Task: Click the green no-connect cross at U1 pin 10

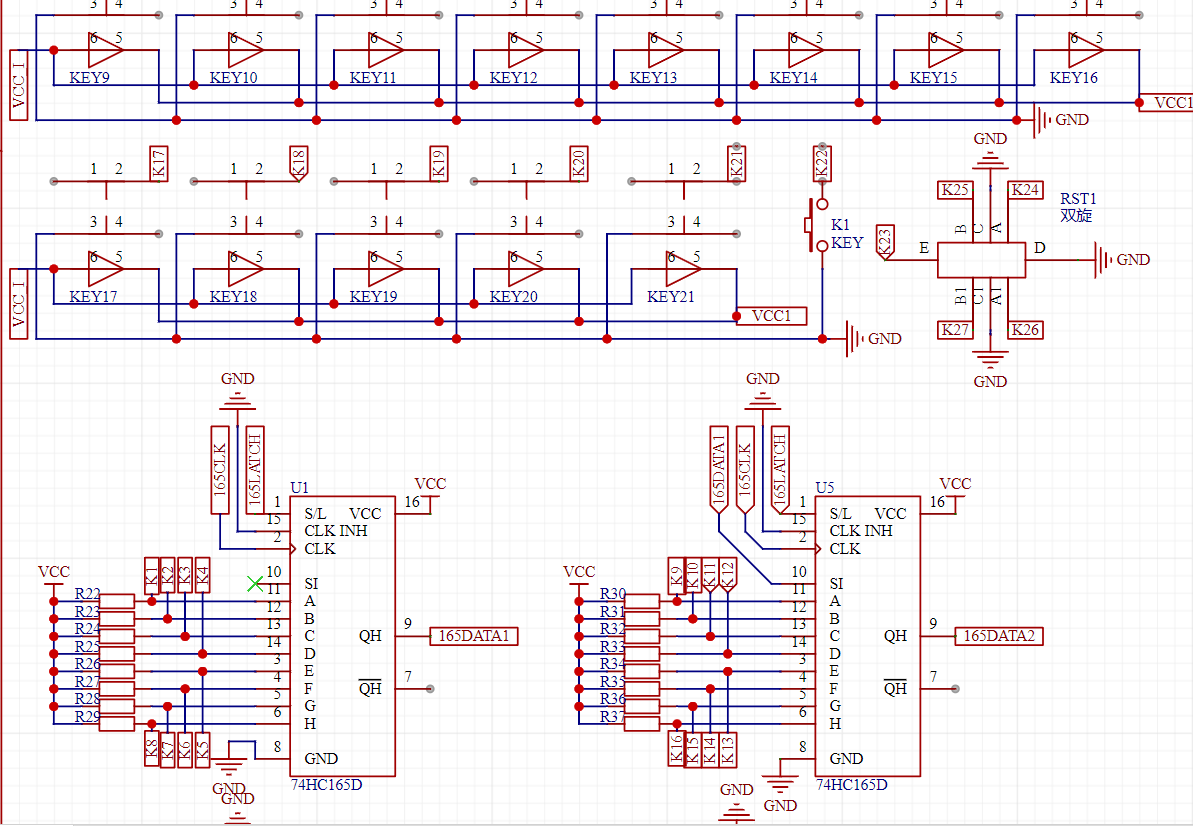Action: 255,584
